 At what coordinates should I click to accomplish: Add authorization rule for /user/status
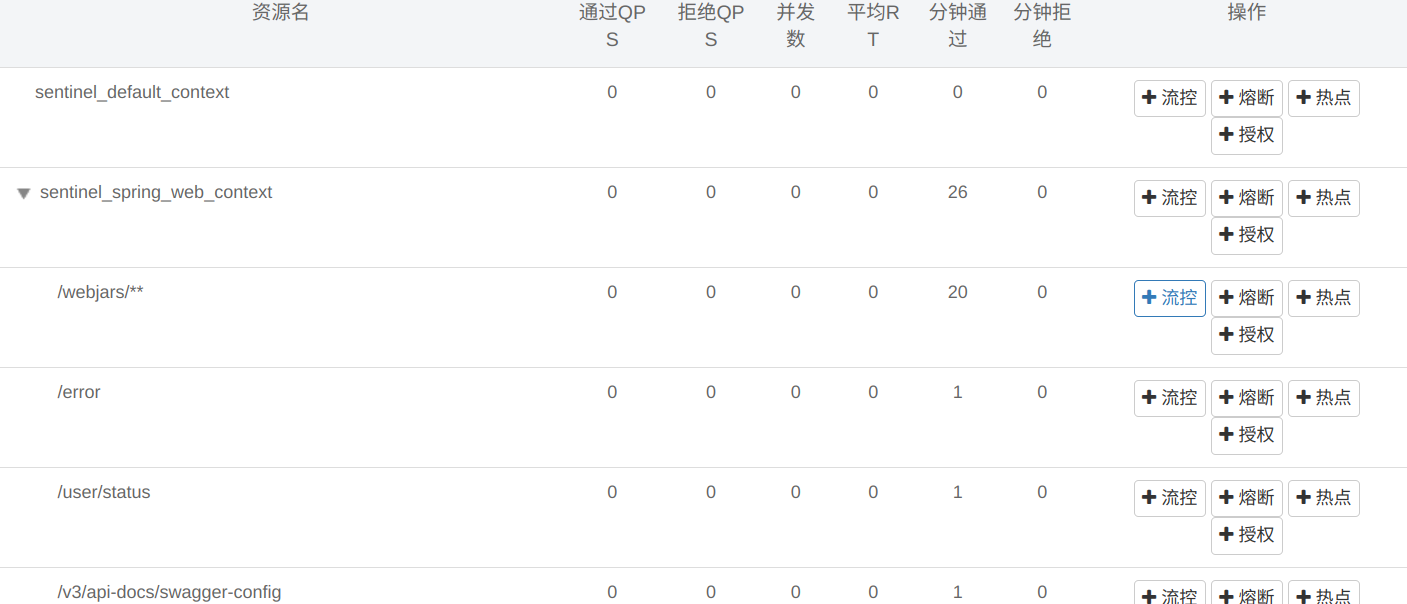pos(1246,535)
